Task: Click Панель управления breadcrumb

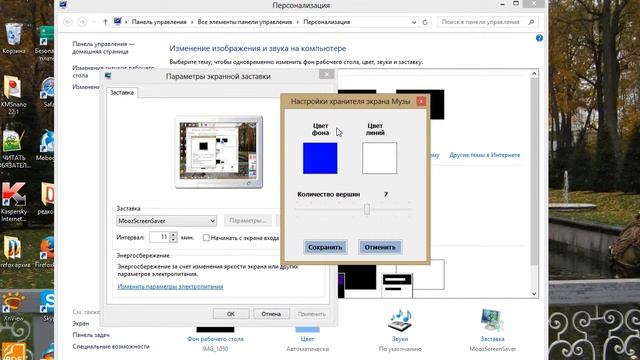Action: 159,22
